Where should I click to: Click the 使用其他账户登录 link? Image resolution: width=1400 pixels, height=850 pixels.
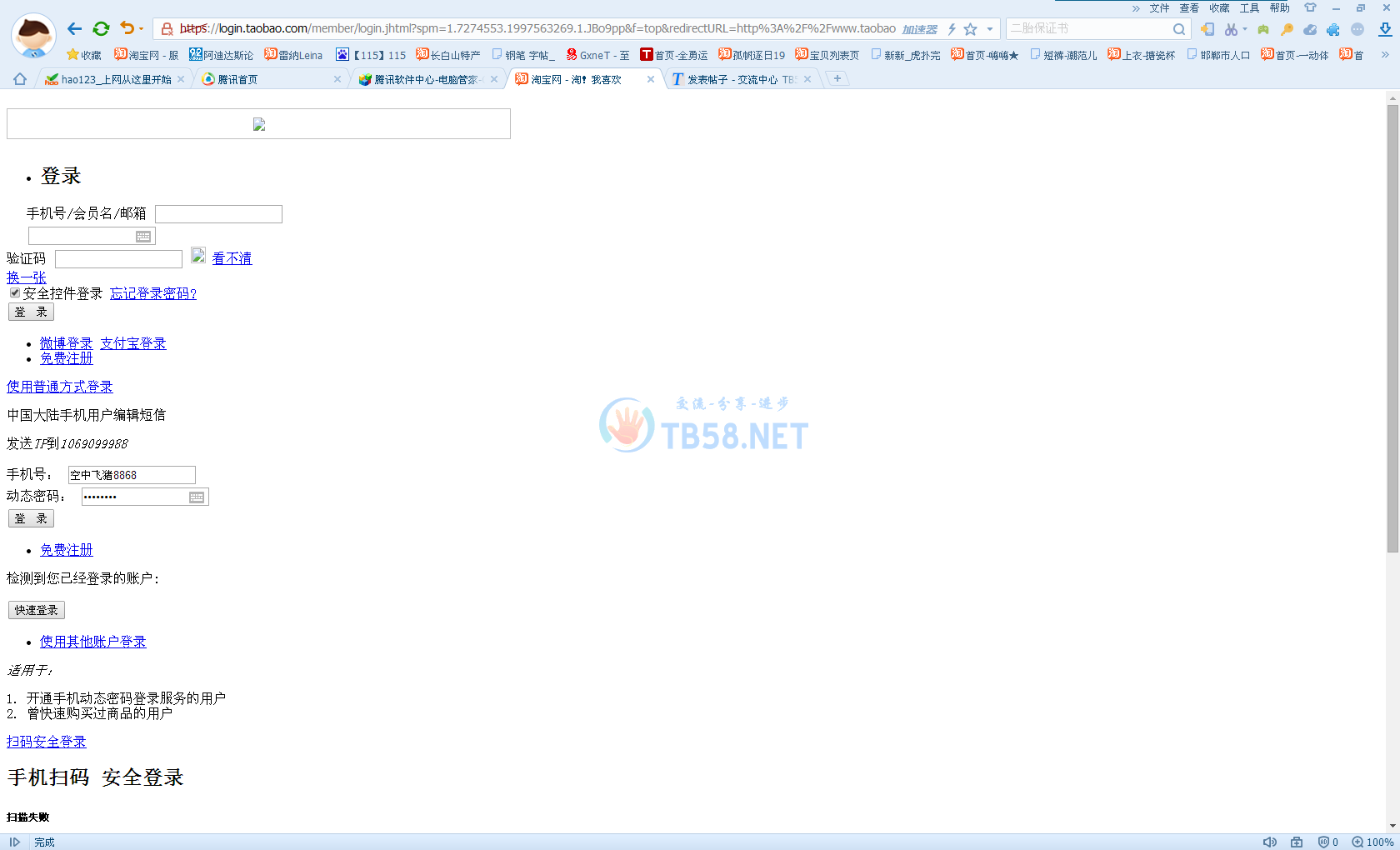(x=93, y=642)
